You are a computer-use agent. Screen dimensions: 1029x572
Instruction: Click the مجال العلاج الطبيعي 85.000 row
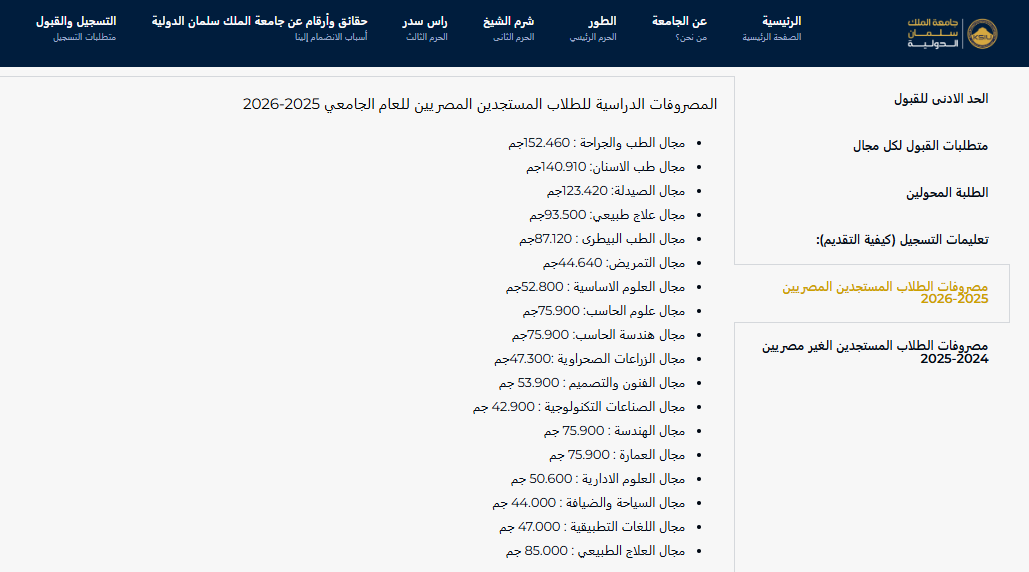595,551
